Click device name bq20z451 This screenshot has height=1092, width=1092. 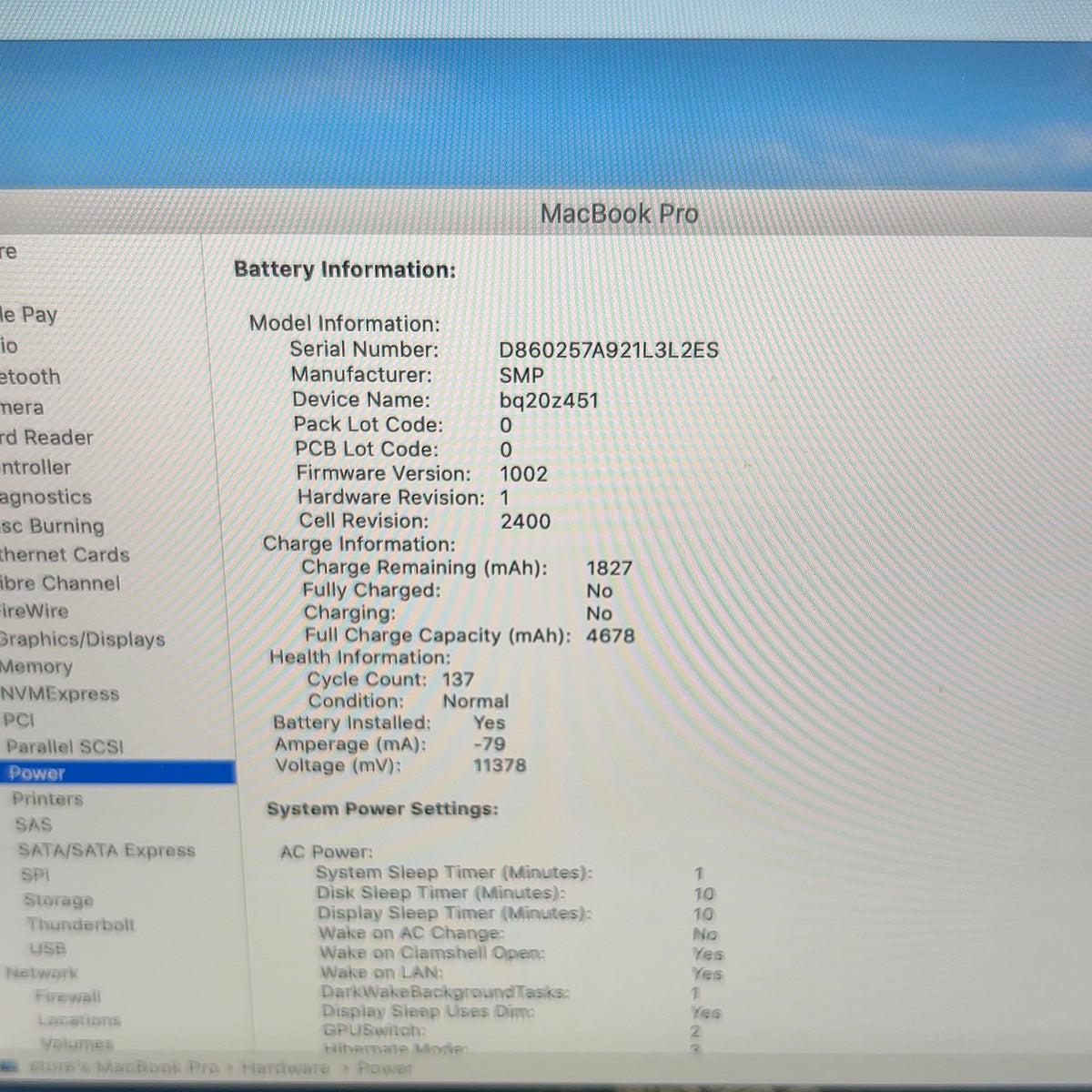point(549,400)
